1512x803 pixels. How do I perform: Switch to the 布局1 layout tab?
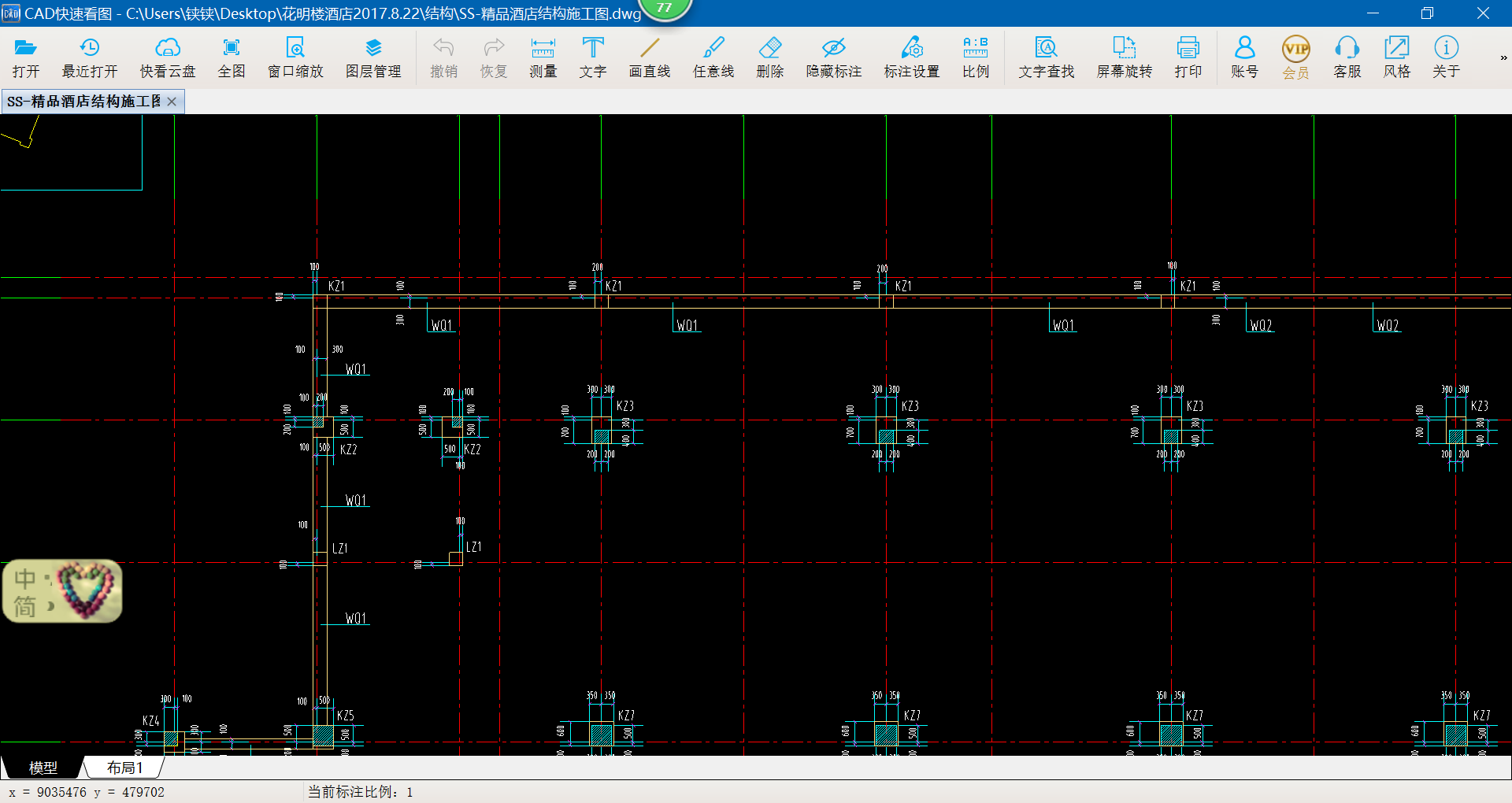125,768
